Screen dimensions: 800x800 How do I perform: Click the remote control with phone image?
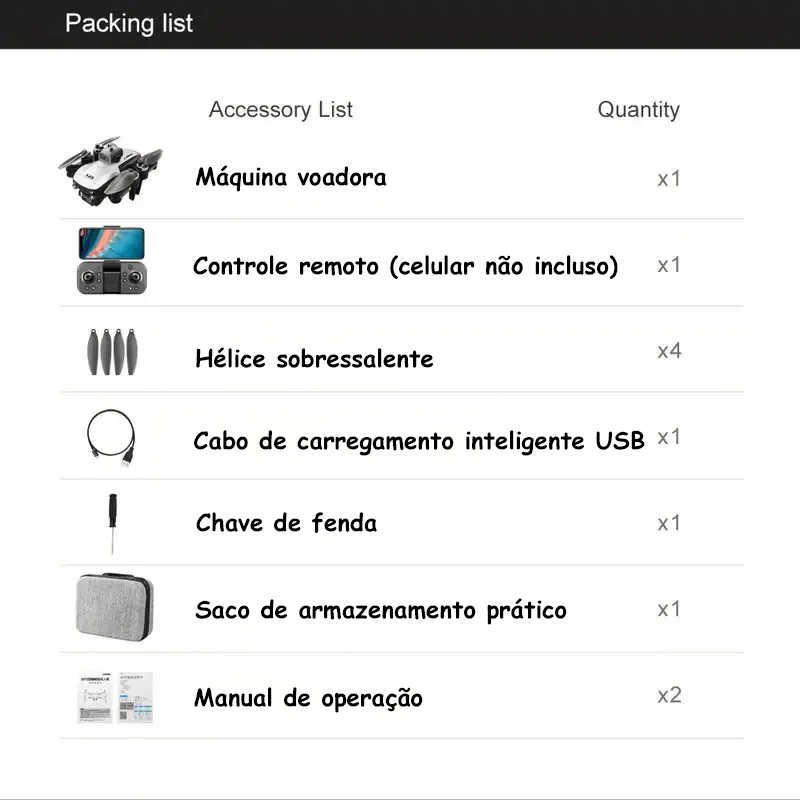click(110, 261)
